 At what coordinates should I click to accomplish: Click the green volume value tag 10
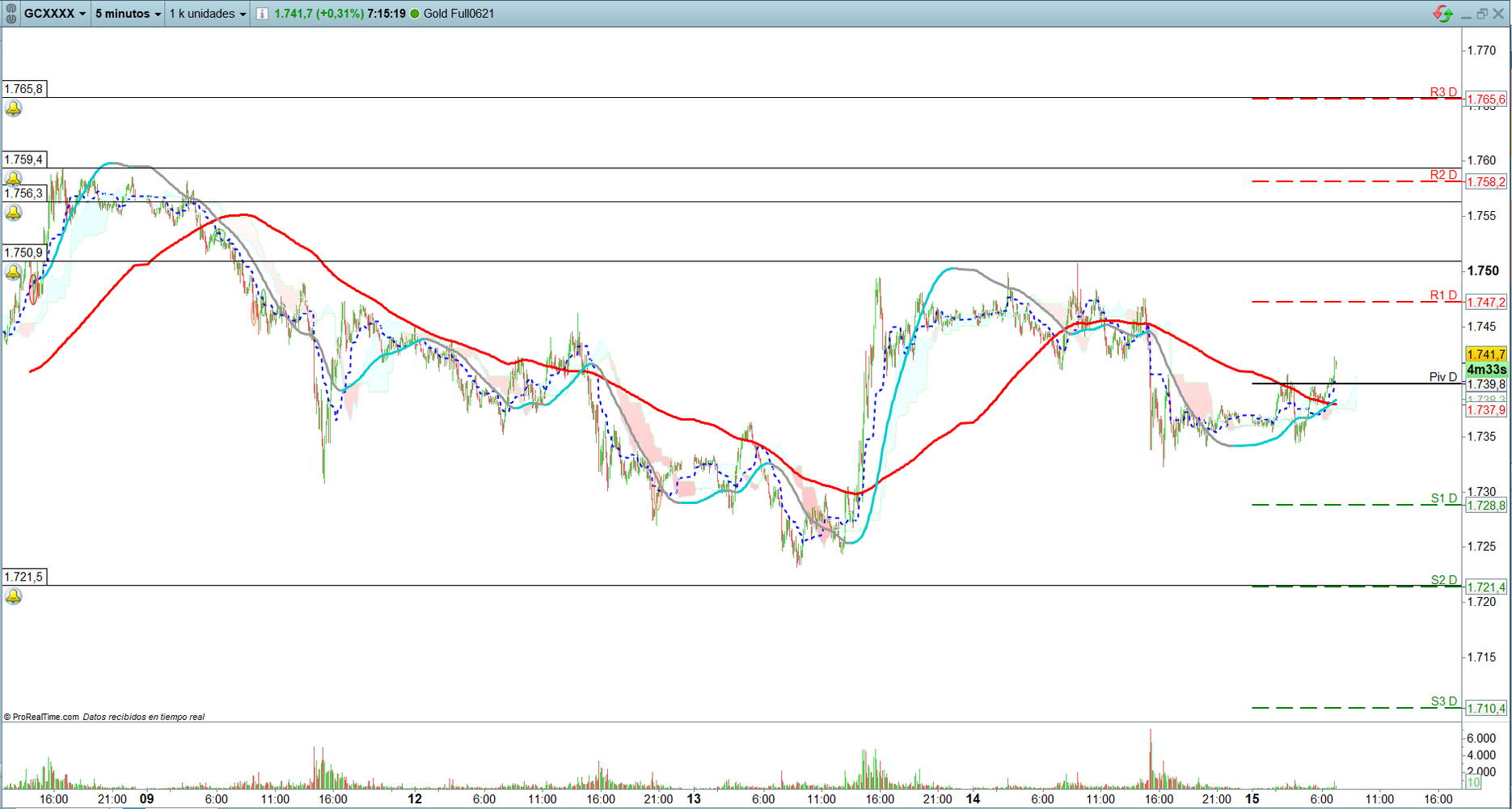coord(1473,782)
